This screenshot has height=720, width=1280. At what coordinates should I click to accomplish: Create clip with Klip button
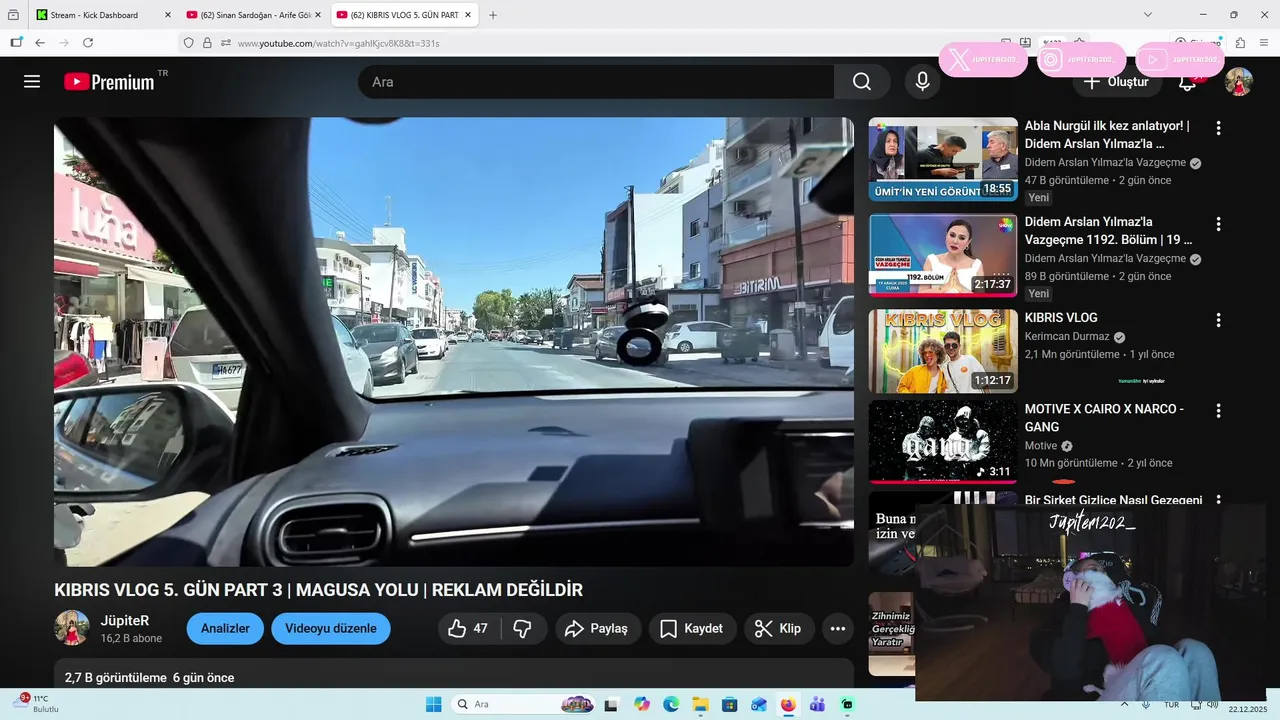[x=779, y=629]
